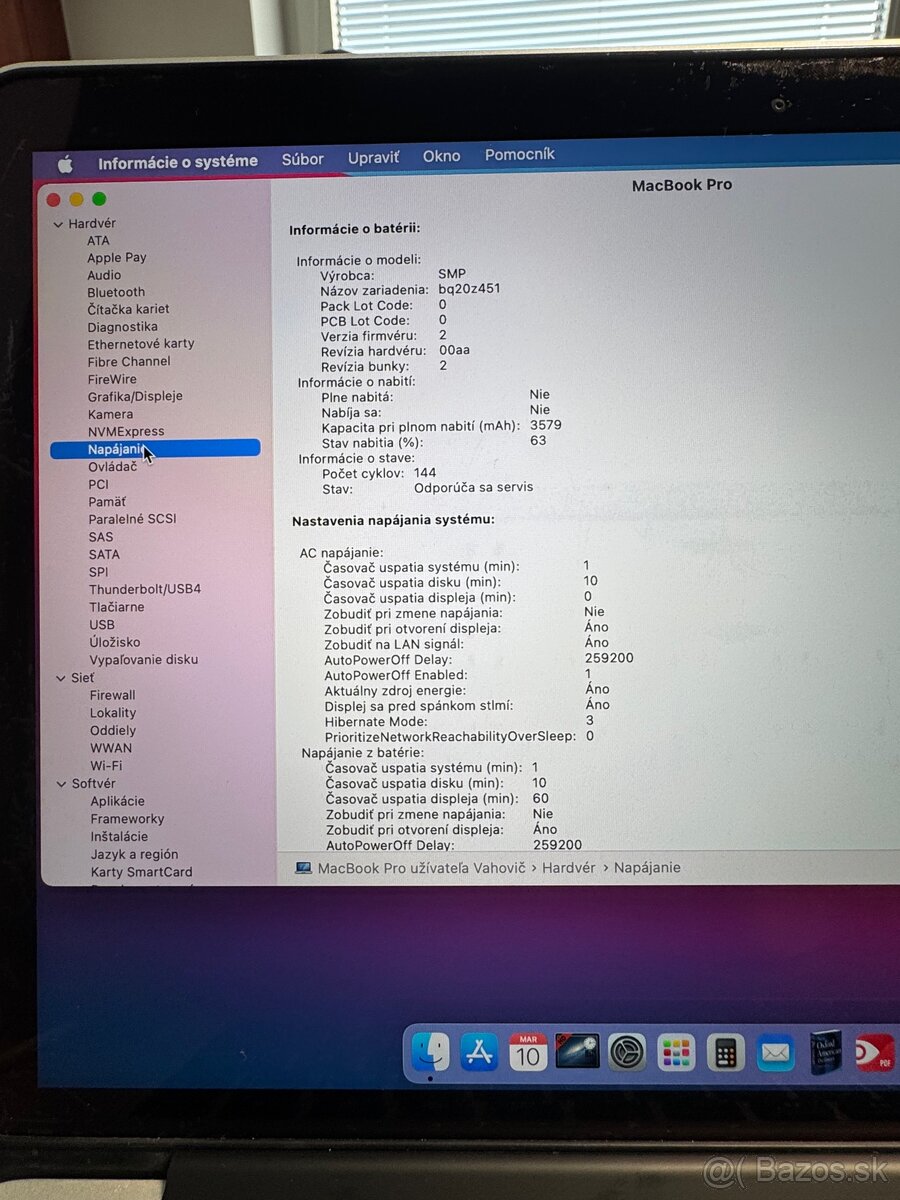Image resolution: width=900 pixels, height=1200 pixels.
Task: Open the Súbor menu
Action: pyautogui.click(x=302, y=159)
